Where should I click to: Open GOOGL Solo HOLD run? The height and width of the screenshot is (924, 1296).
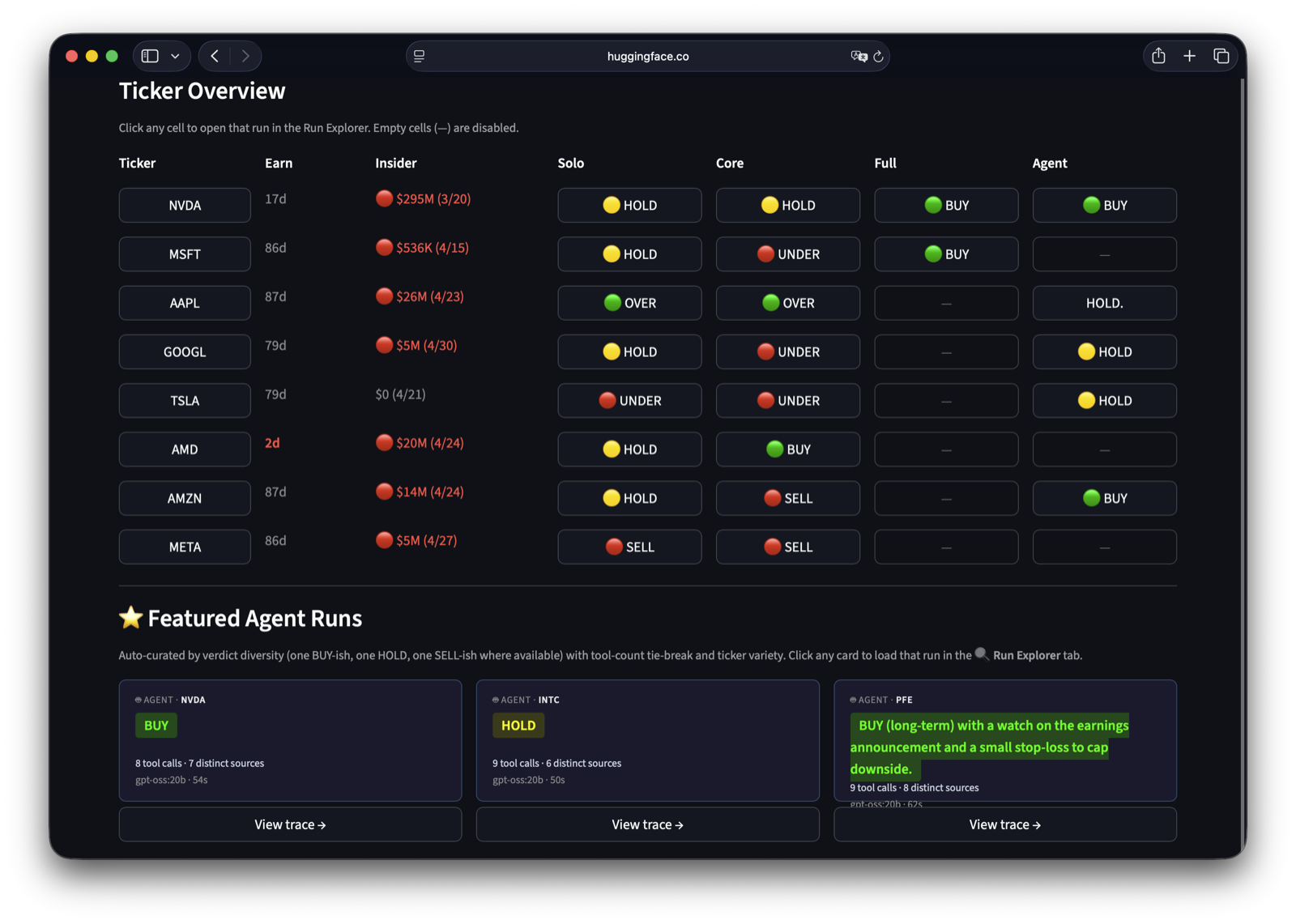[629, 352]
